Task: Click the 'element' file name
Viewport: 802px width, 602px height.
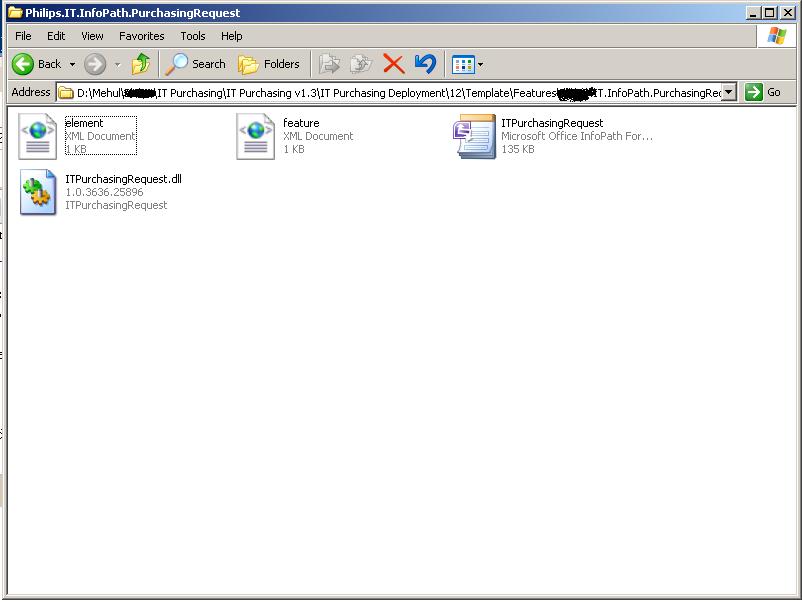Action: coord(84,123)
